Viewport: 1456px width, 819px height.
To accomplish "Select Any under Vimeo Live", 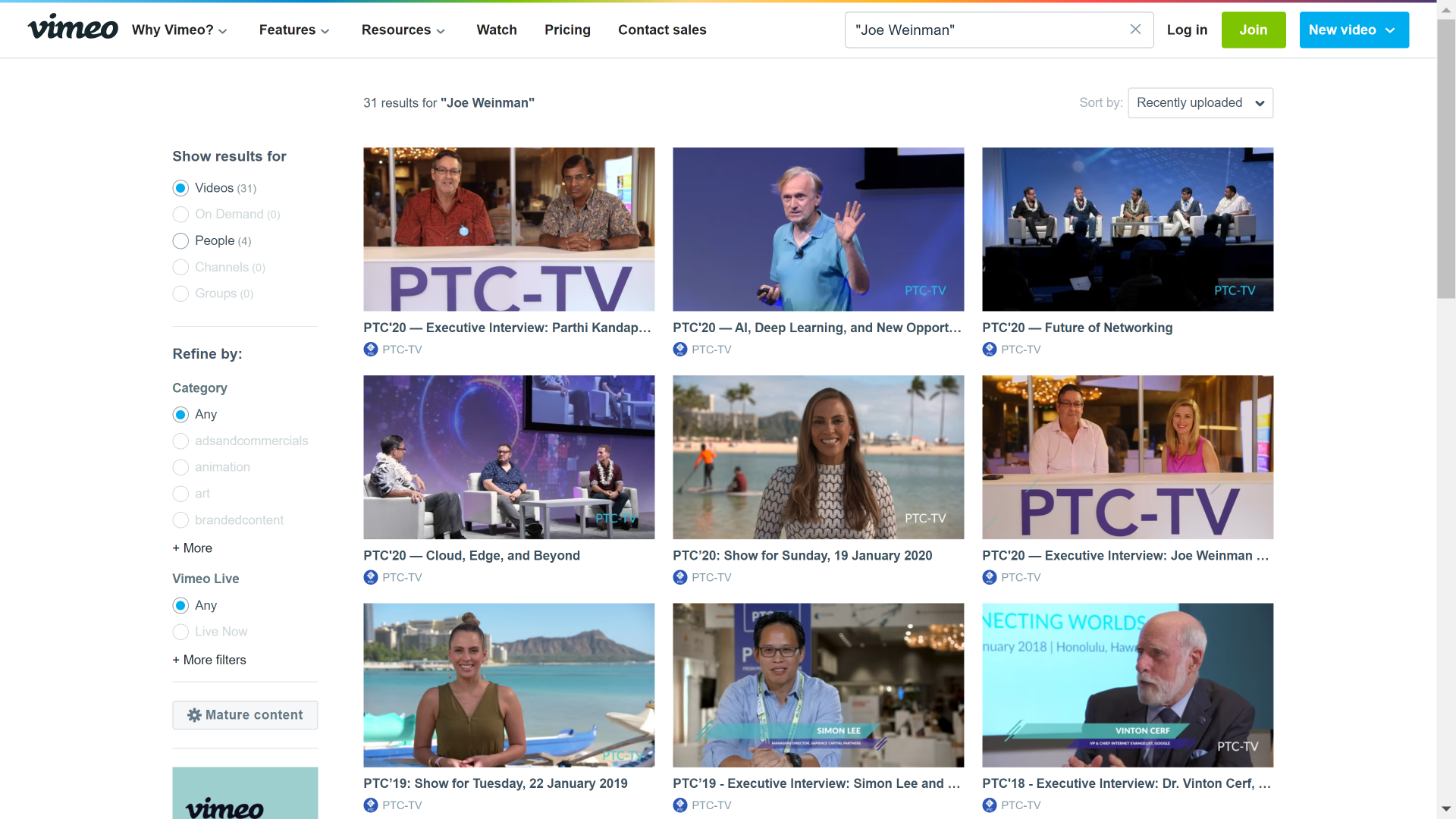I will tap(180, 606).
